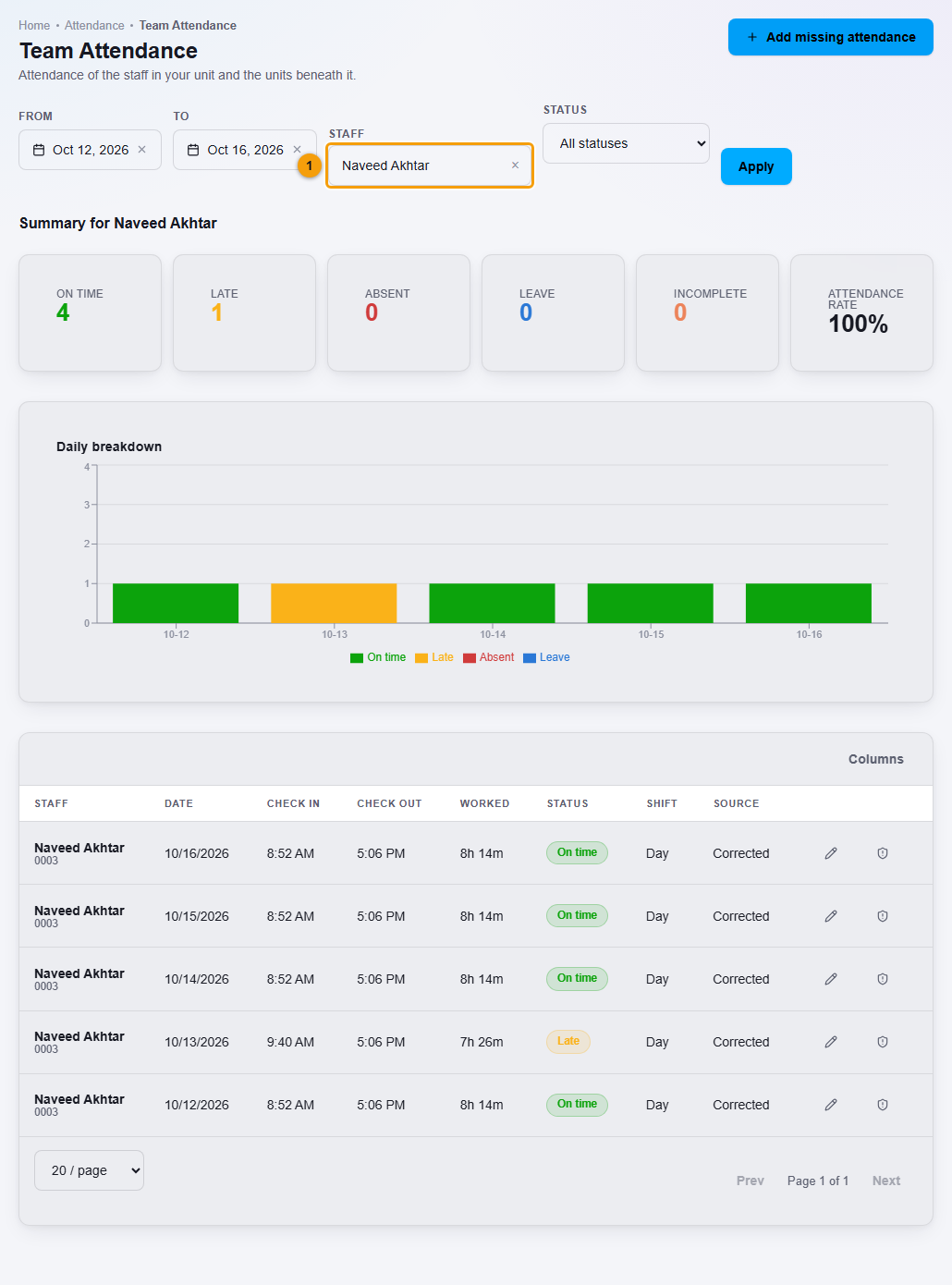The height and width of the screenshot is (1285, 952).
Task: Go to the Home breadcrumb
Action: pos(34,25)
